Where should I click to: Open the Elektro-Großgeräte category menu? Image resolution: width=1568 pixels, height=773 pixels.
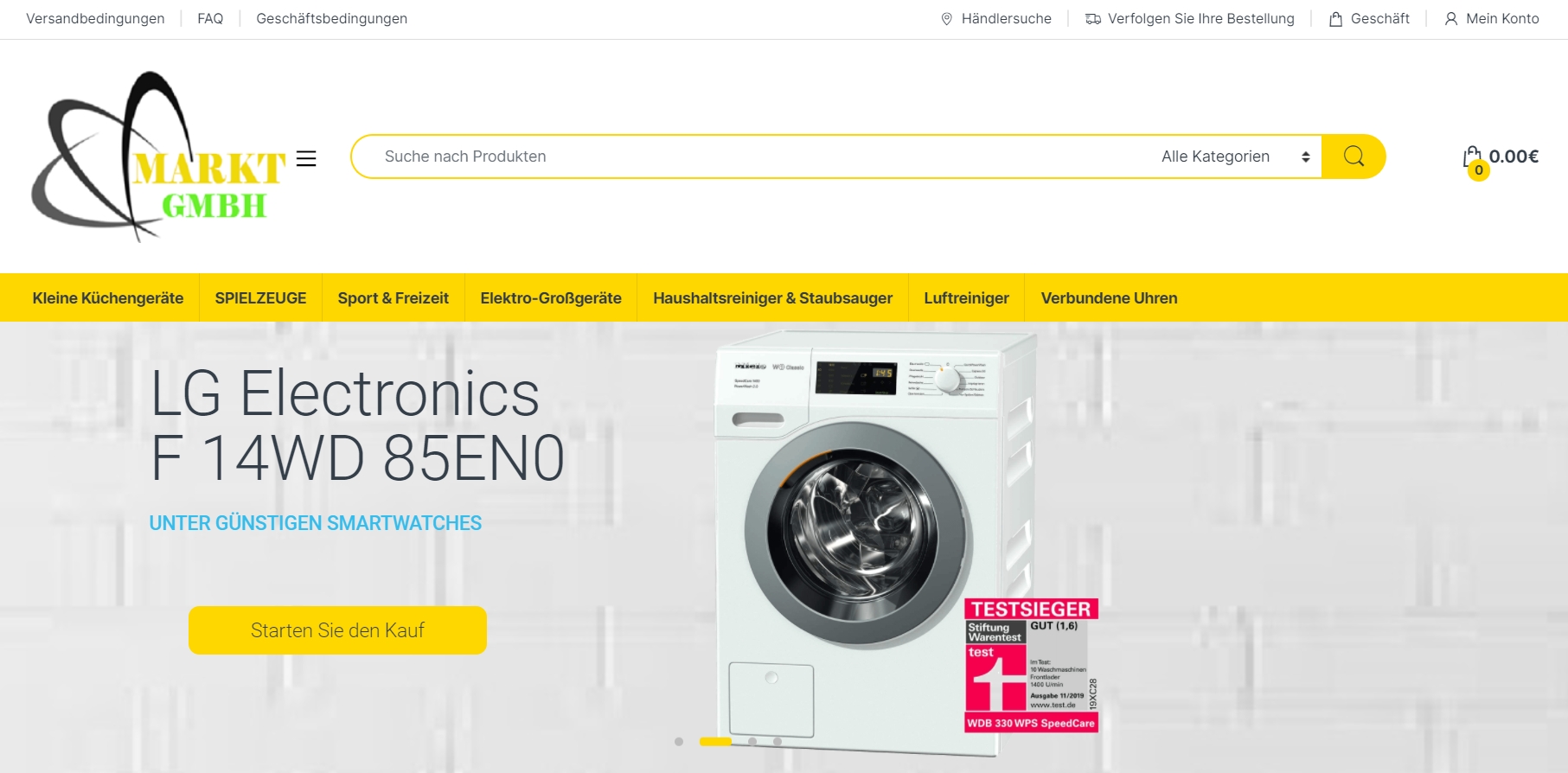pos(551,298)
